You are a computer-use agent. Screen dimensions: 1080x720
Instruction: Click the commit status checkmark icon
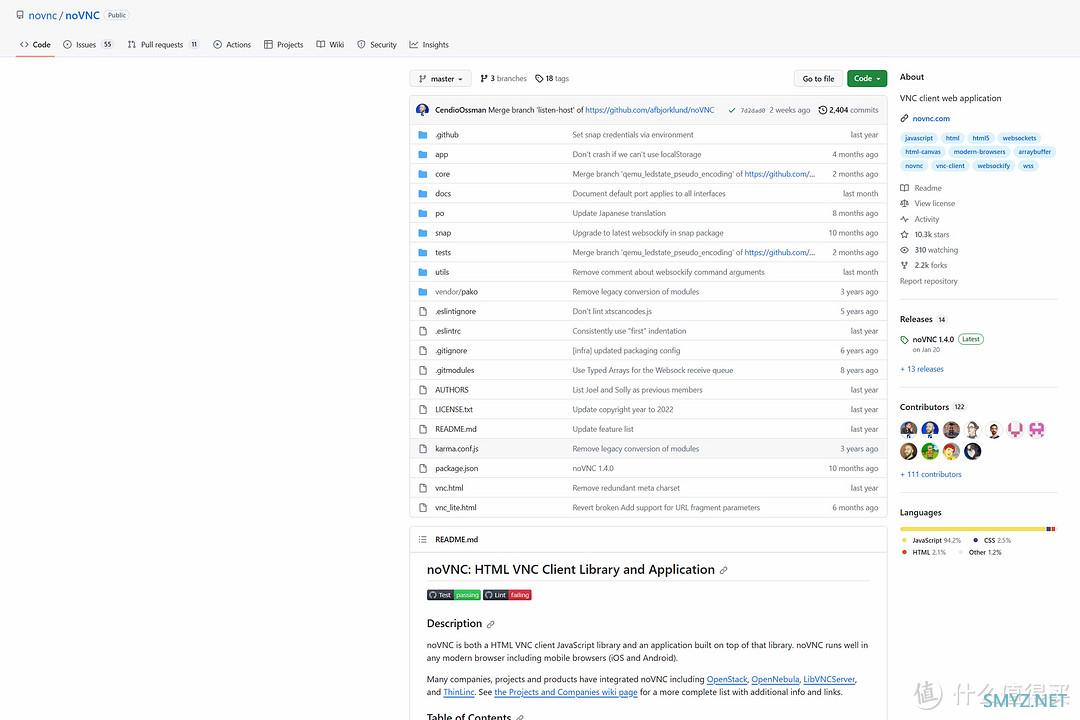pos(731,110)
